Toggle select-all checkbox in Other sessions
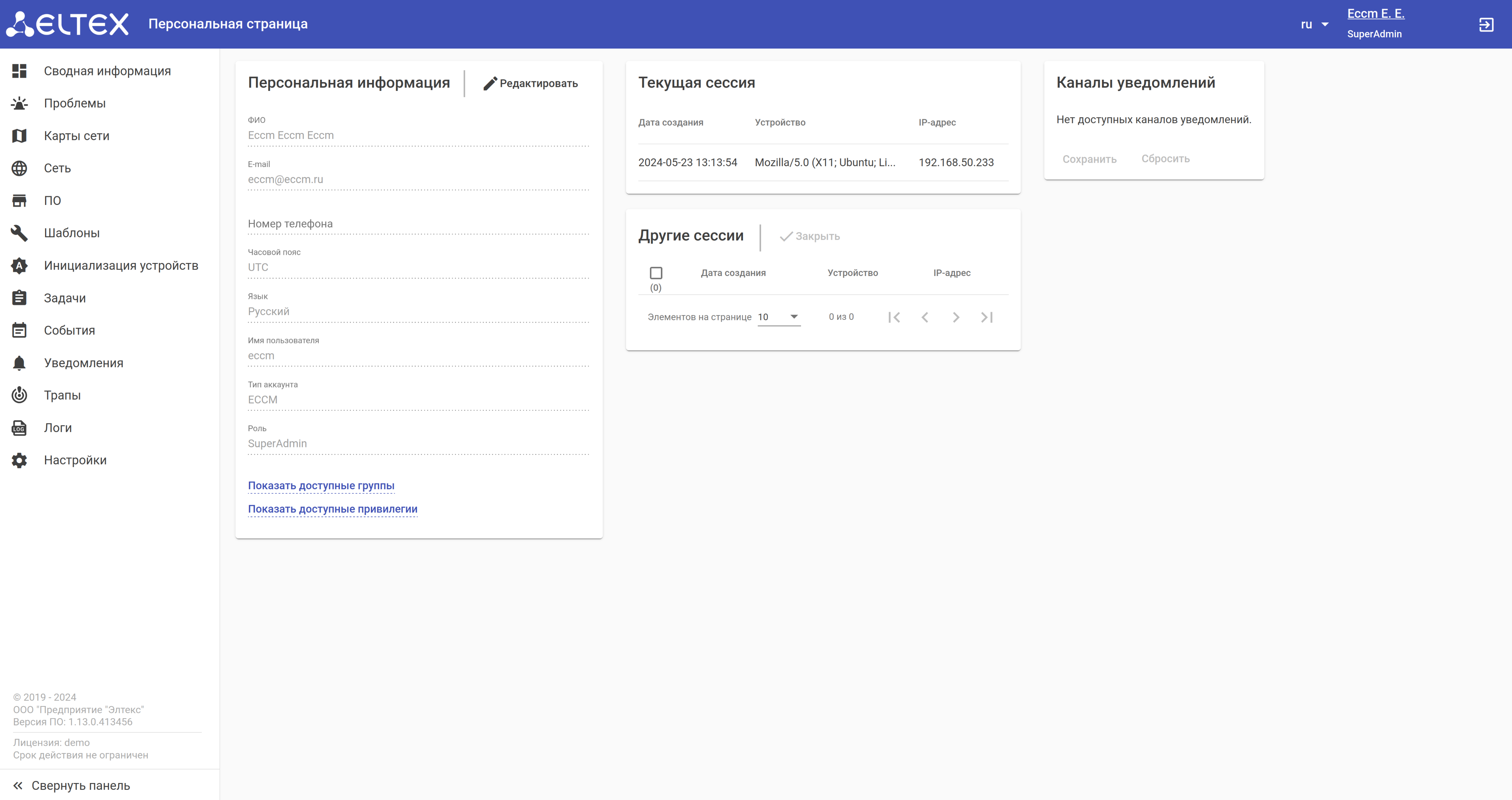This screenshot has height=800, width=1512. 656,273
